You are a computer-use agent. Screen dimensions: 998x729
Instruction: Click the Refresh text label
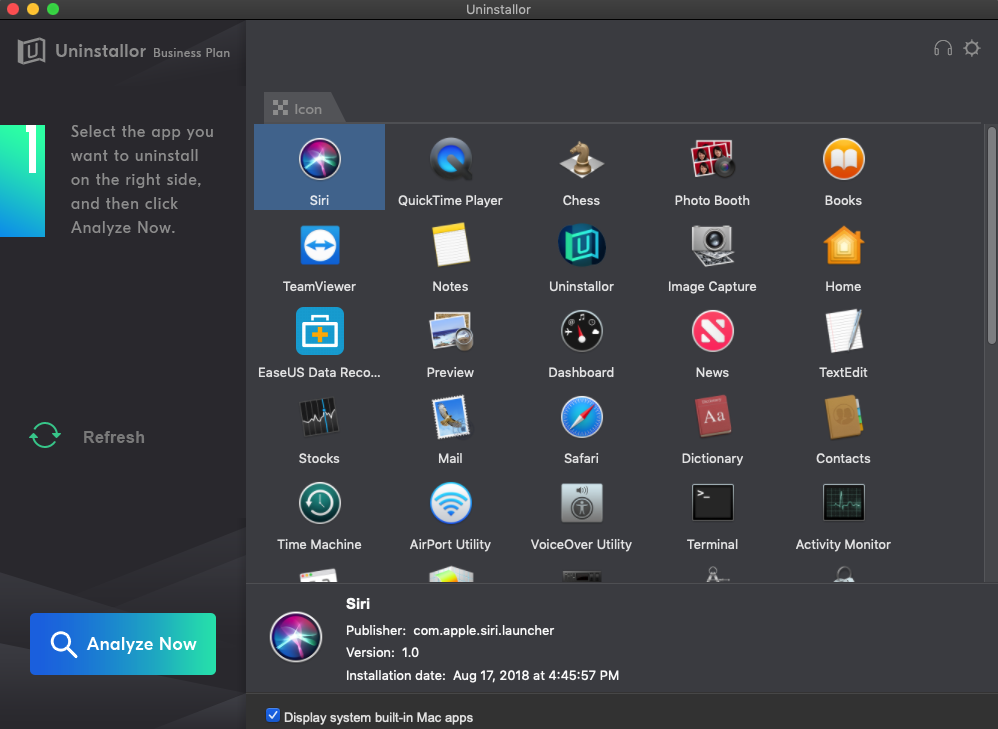coord(114,437)
